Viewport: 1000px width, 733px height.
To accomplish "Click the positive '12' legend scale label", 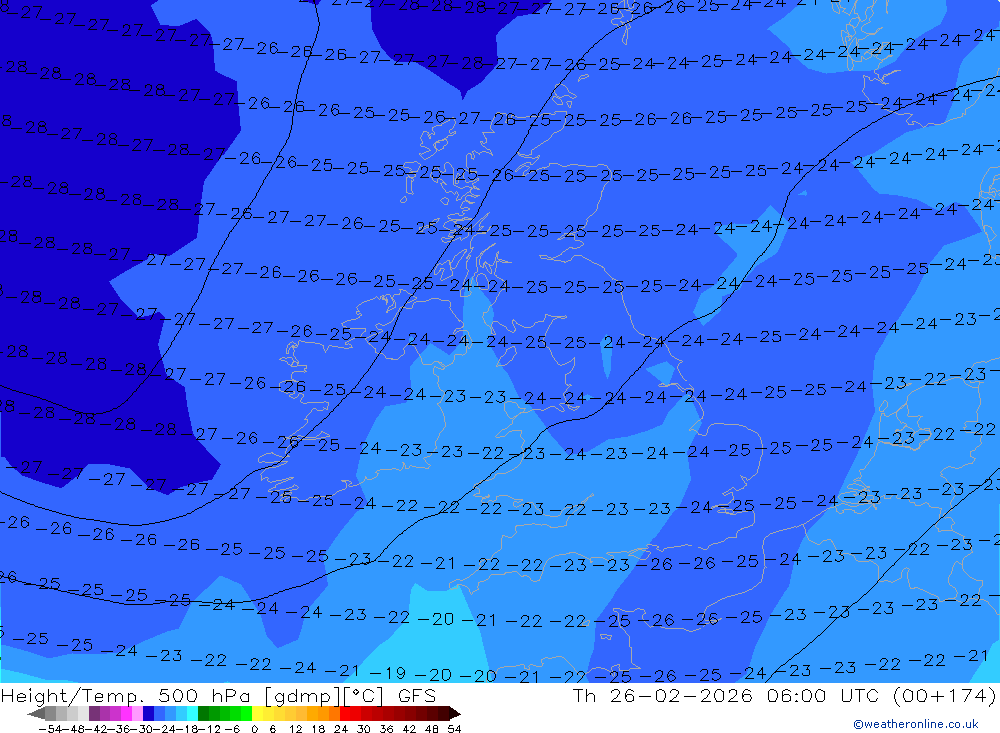I will 295,729.
